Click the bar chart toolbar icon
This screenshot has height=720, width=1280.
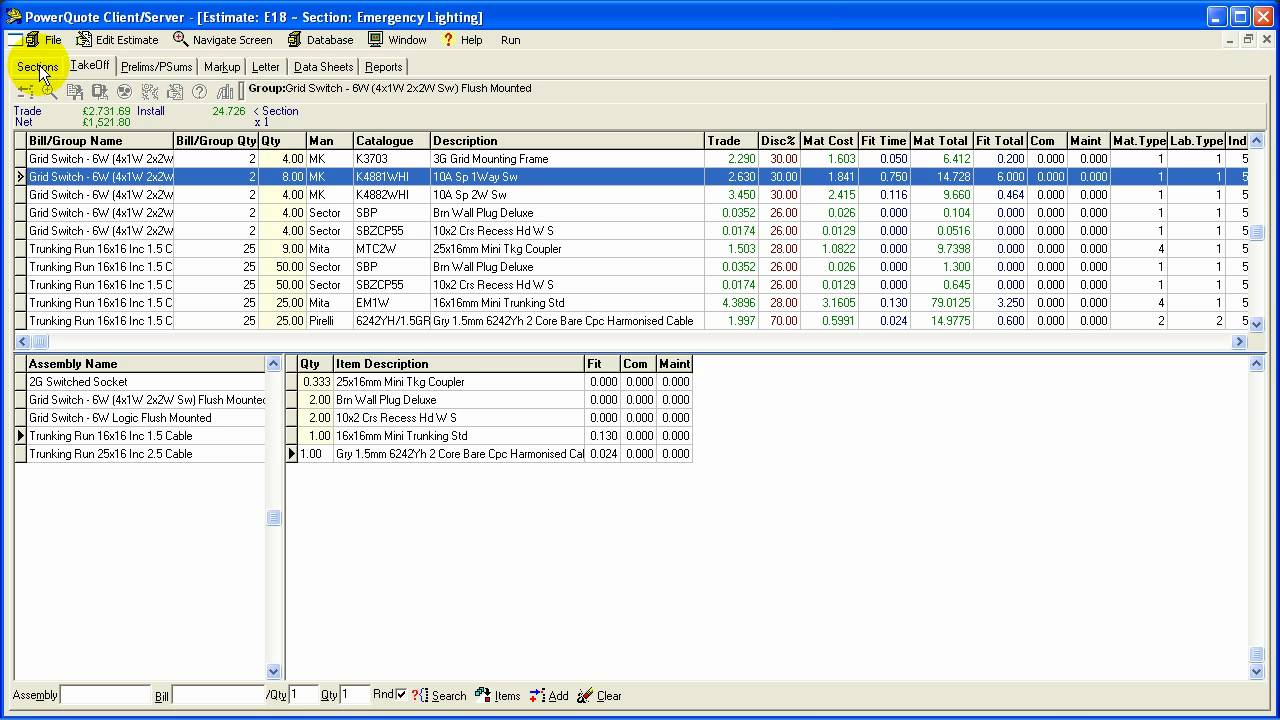pos(225,91)
